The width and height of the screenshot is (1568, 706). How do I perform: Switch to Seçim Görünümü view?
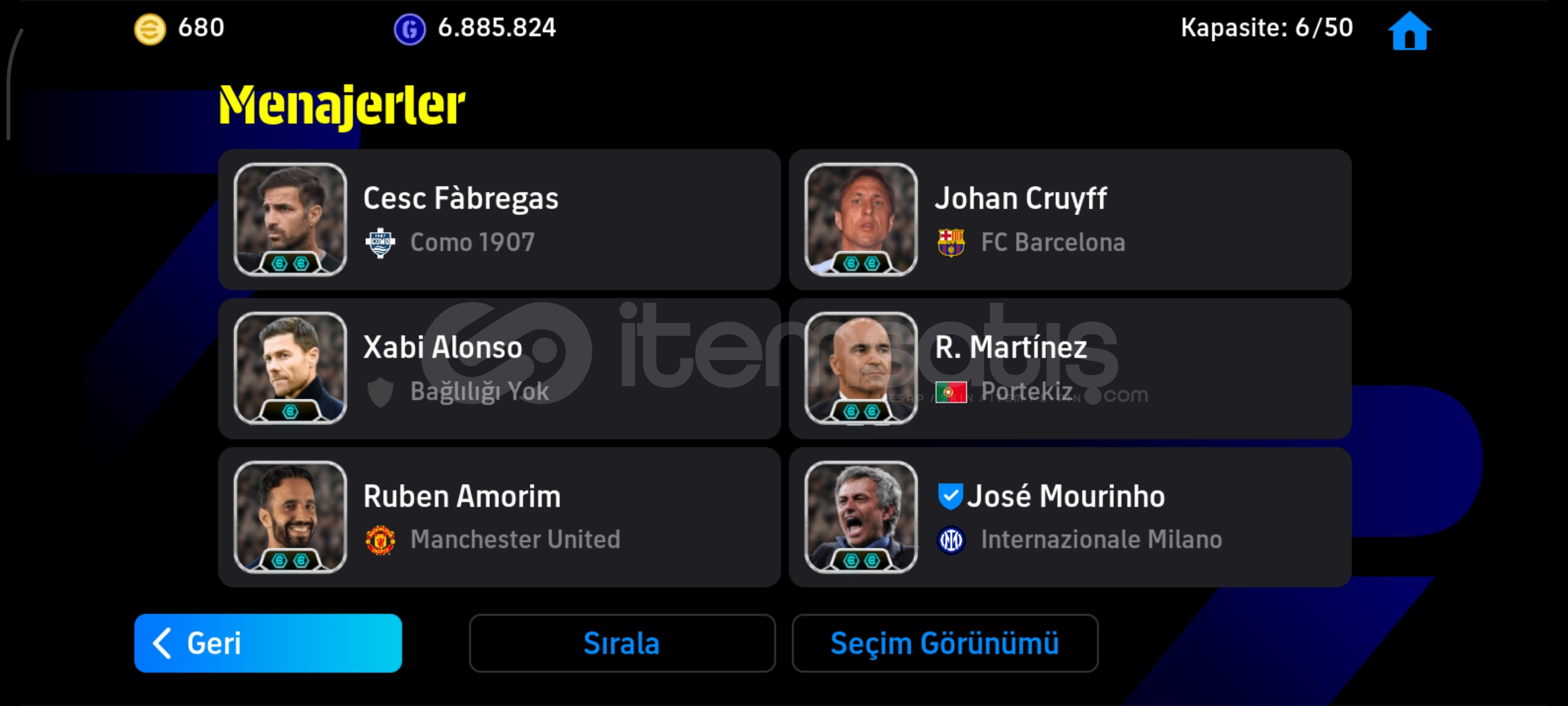945,643
